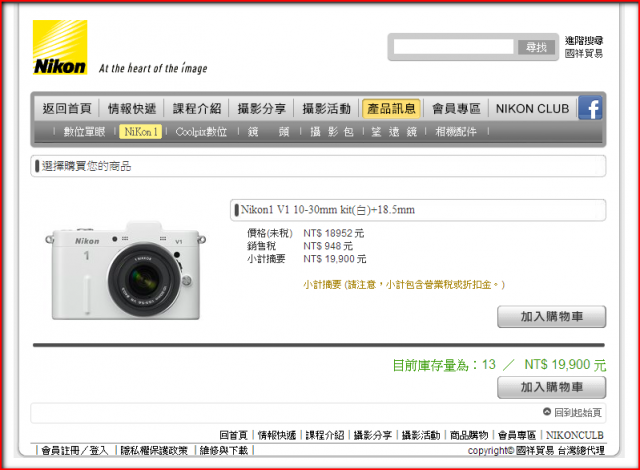Screen dimensions: 640x470
Task: Click 加入購物車 button below stock total
Action: 551,387
